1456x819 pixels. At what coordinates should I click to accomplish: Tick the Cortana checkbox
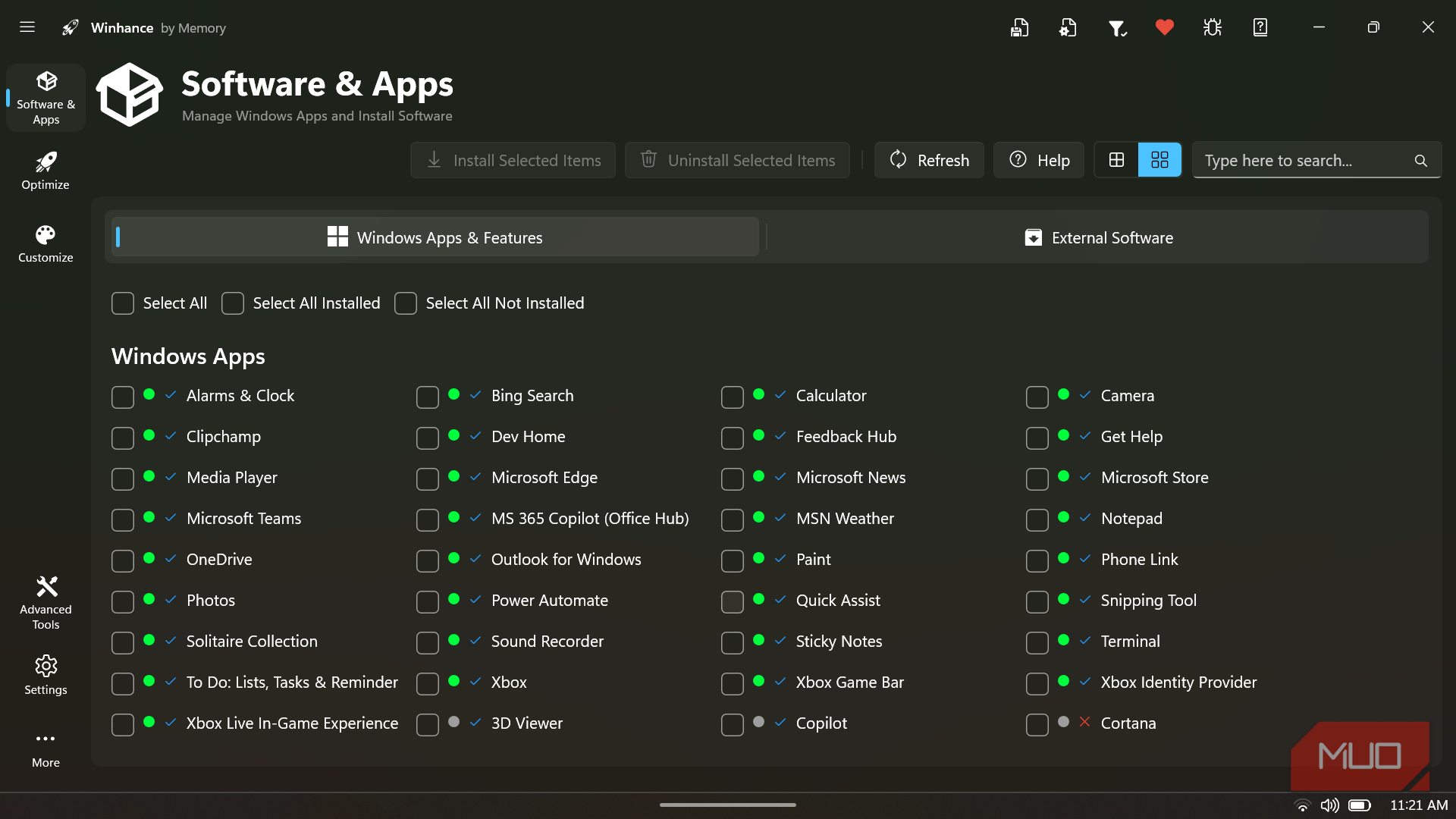(1037, 724)
